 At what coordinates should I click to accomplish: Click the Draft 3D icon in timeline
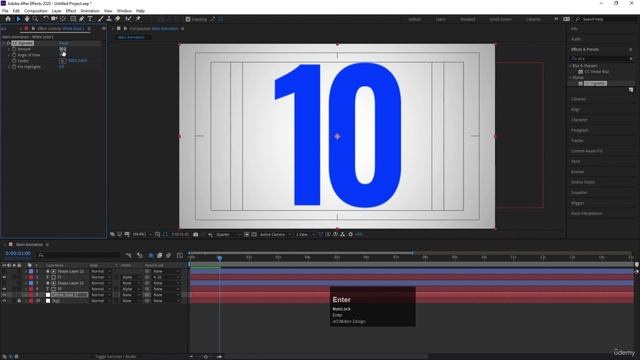point(140,255)
